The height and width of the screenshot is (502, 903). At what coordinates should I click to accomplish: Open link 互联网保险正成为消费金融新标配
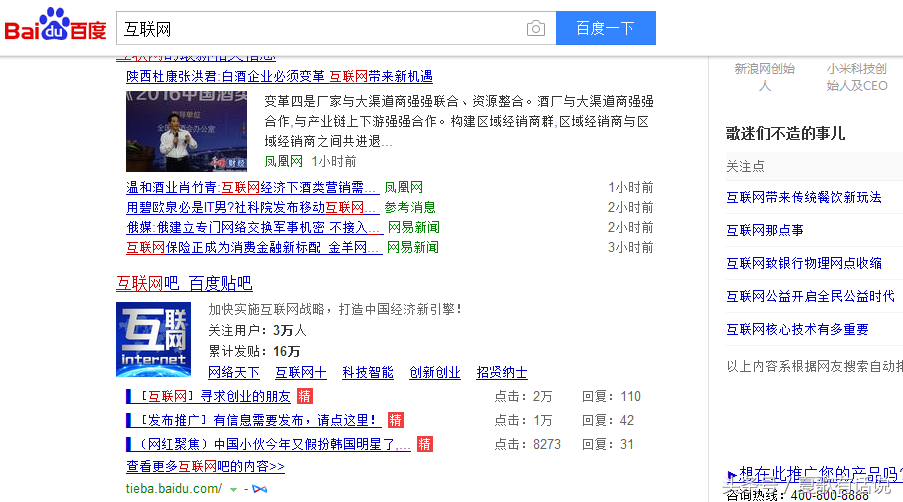(x=254, y=248)
